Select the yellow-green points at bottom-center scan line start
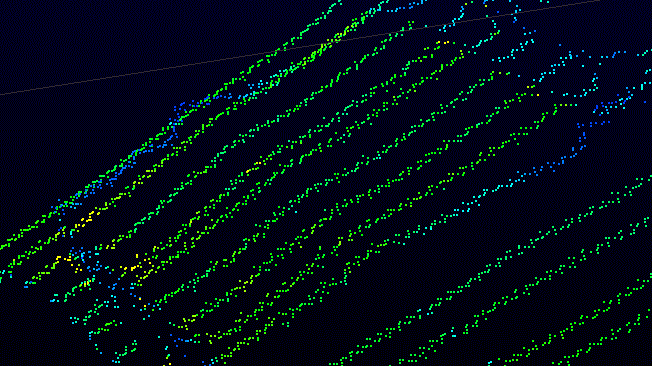 [187, 320]
